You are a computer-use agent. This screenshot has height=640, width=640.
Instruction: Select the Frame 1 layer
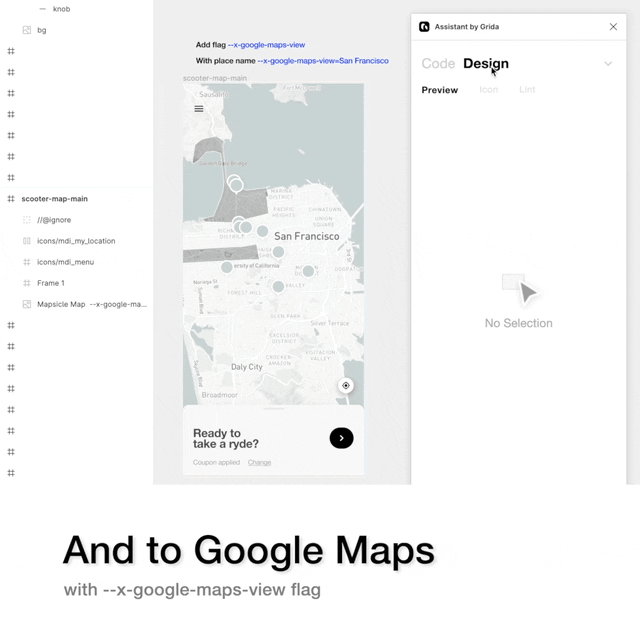pos(76,283)
